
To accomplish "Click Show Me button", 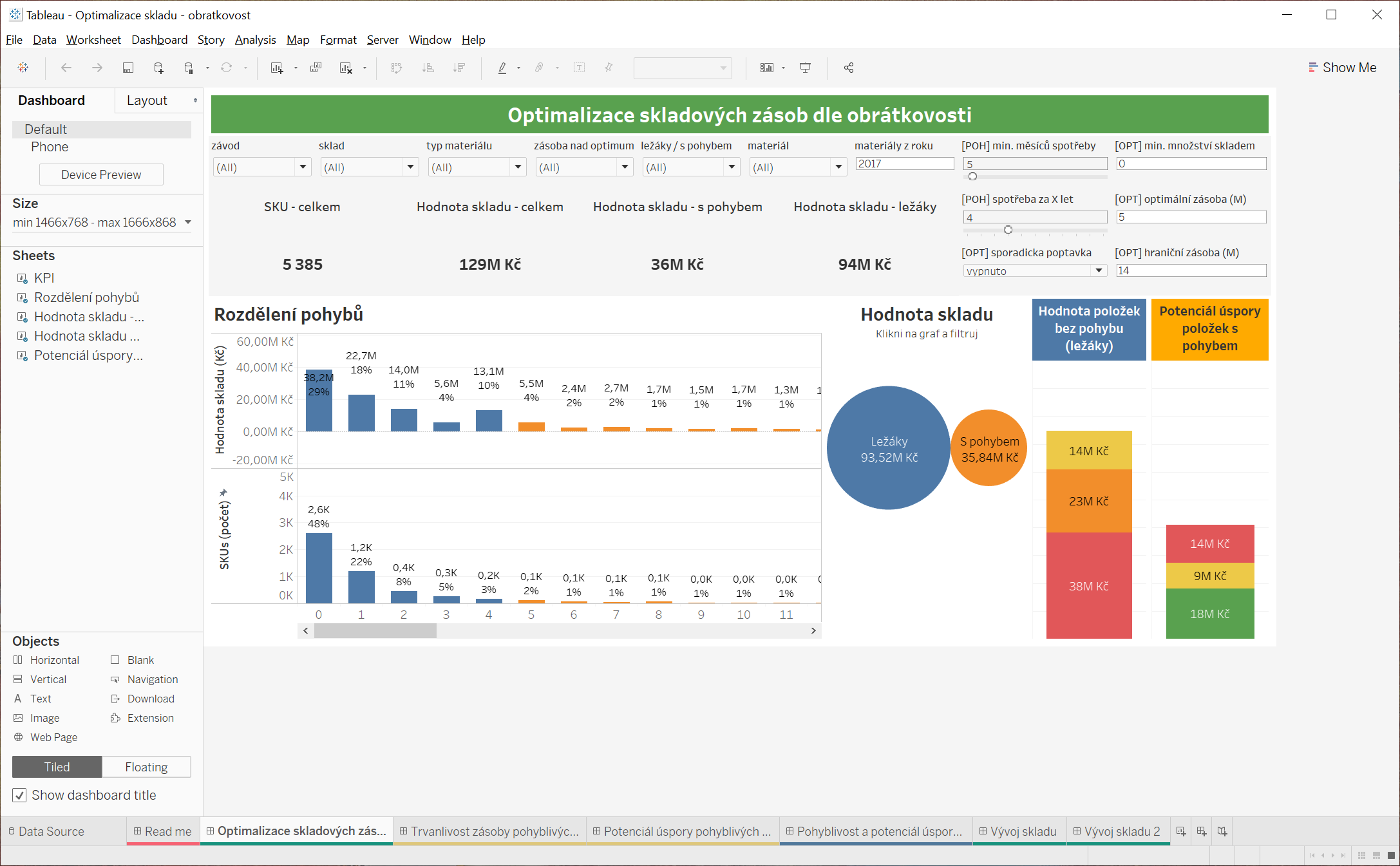I will pos(1342,68).
